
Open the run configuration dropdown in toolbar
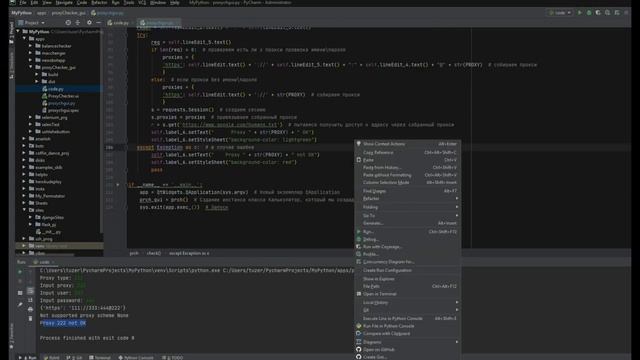(560, 13)
